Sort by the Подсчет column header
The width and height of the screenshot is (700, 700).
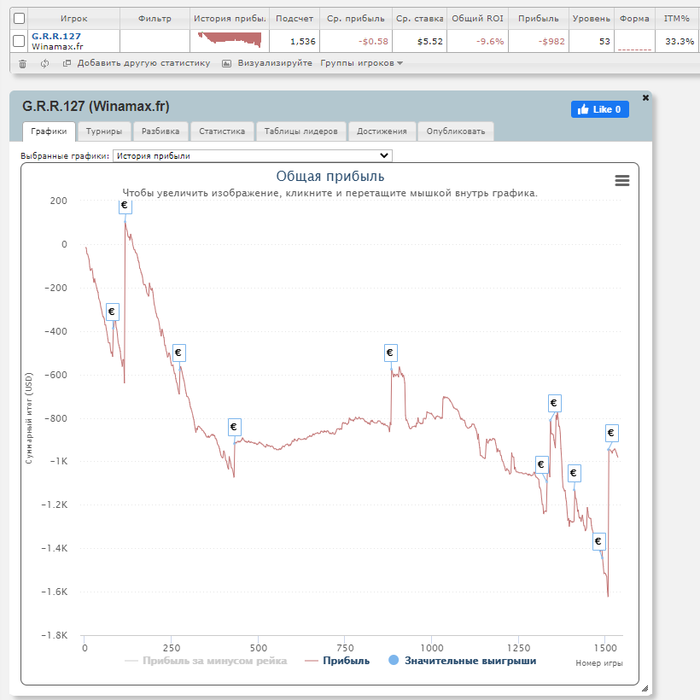coord(294,19)
